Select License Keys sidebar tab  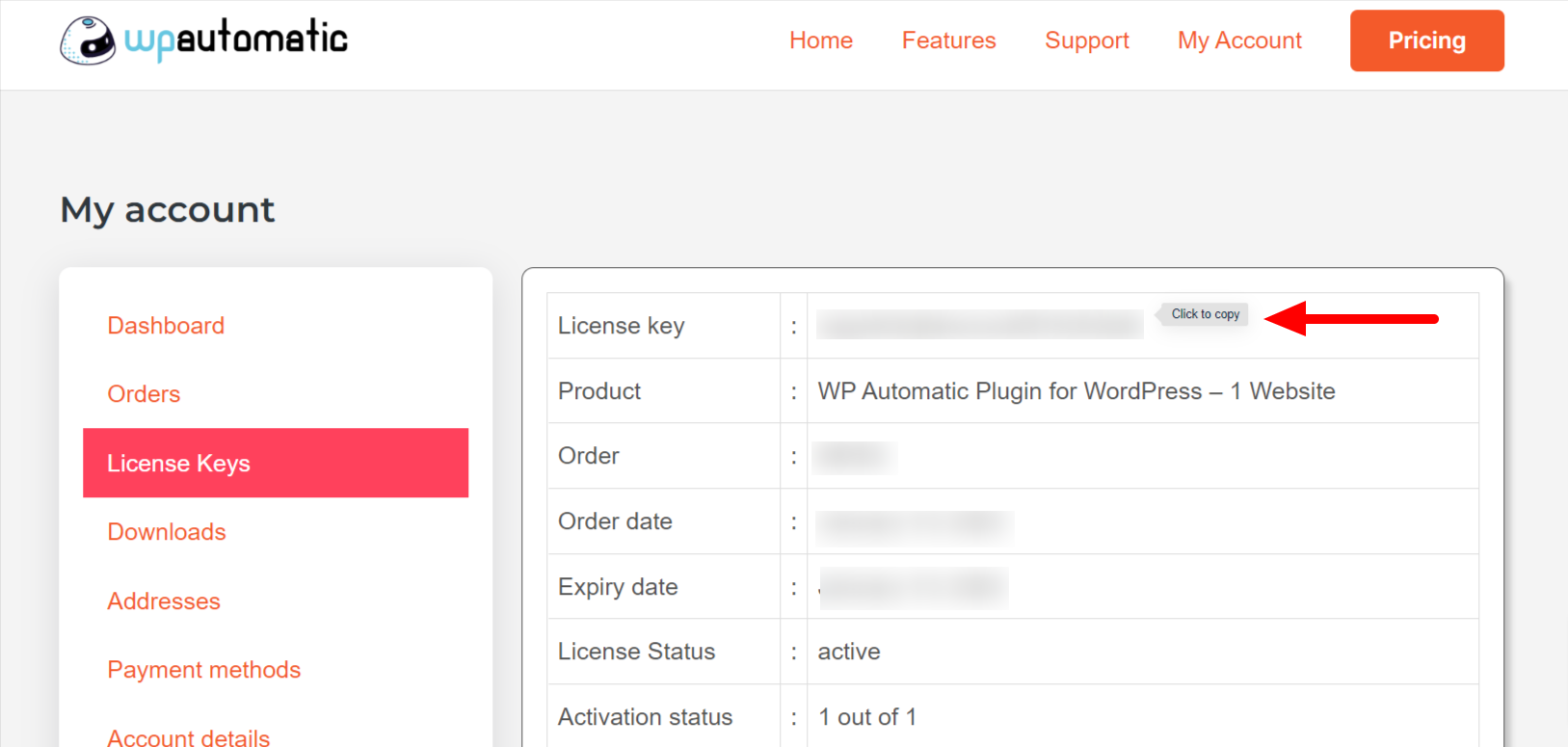coord(276,463)
